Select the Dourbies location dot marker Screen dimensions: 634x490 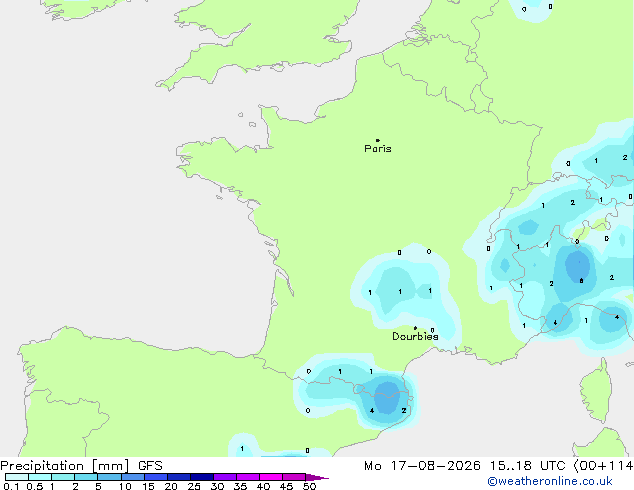[415, 328]
